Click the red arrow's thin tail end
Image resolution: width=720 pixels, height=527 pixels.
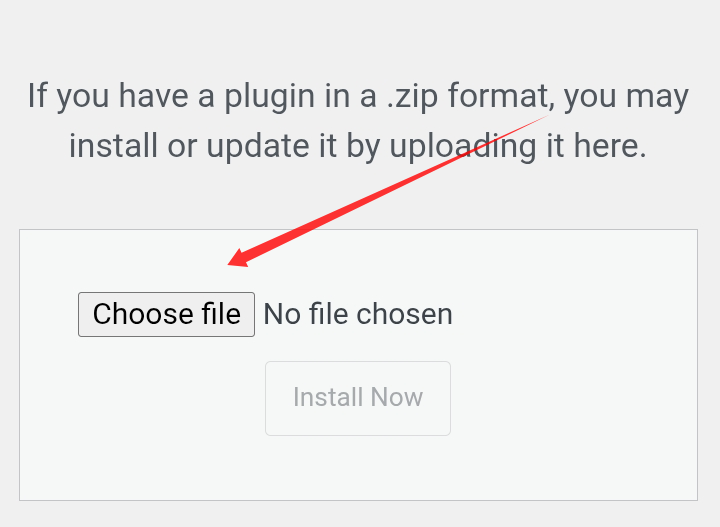545,118
